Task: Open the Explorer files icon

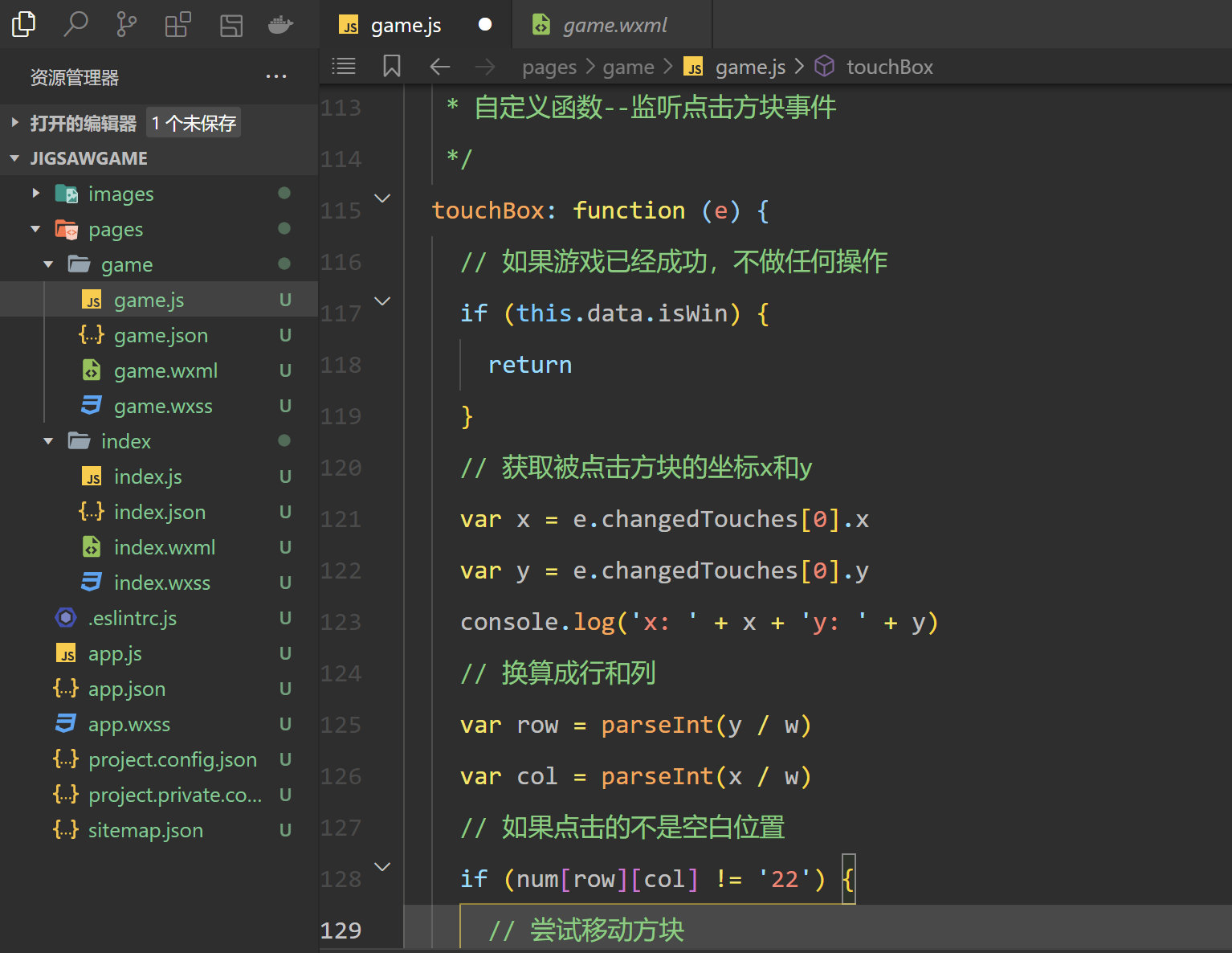Action: tap(24, 24)
